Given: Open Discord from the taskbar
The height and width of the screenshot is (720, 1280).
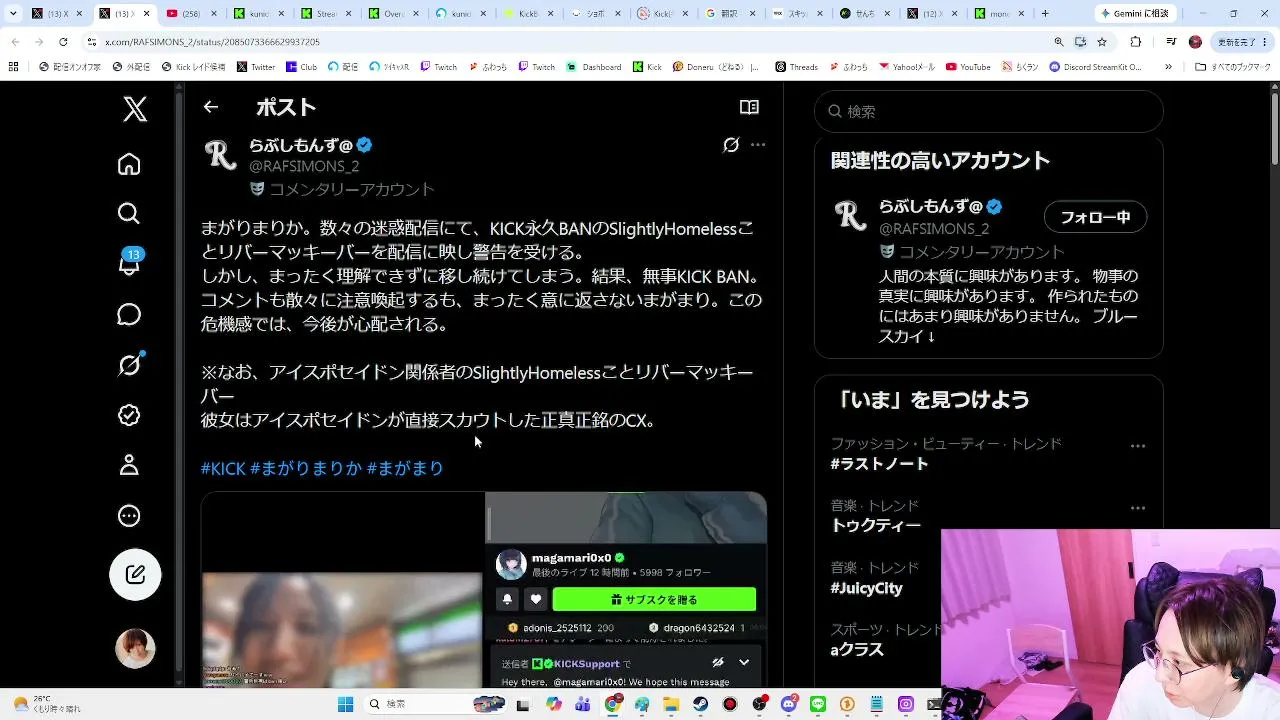Looking at the screenshot, I should [x=789, y=704].
